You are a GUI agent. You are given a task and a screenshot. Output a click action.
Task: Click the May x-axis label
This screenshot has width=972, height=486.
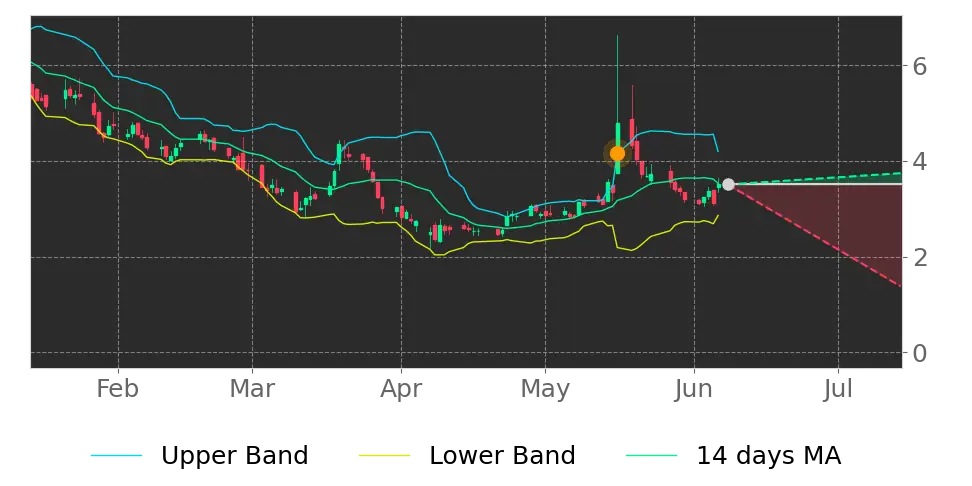[x=546, y=390]
